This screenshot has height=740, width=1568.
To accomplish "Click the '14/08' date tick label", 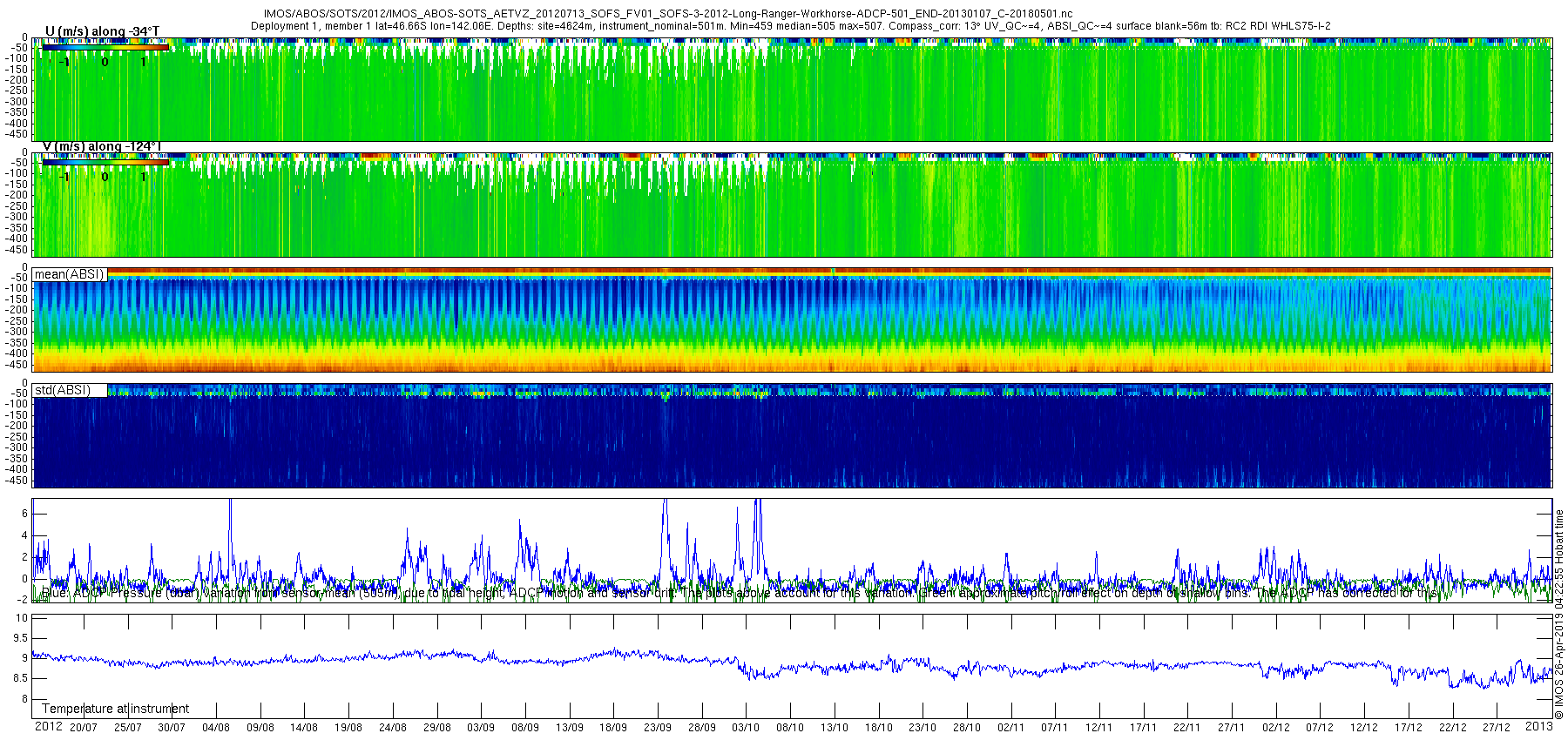I will tap(304, 728).
